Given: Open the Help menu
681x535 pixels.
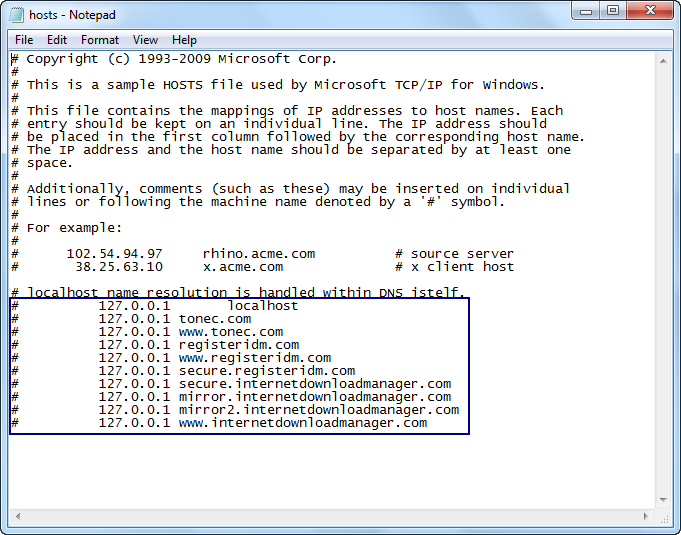Looking at the screenshot, I should pyautogui.click(x=184, y=40).
